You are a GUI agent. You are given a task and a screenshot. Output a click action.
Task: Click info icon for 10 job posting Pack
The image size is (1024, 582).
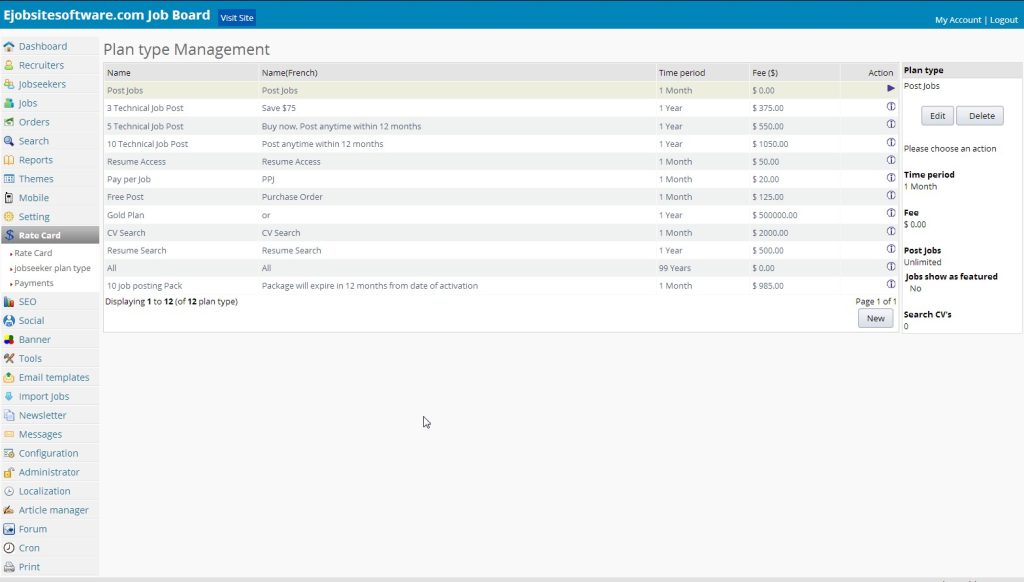coord(891,284)
